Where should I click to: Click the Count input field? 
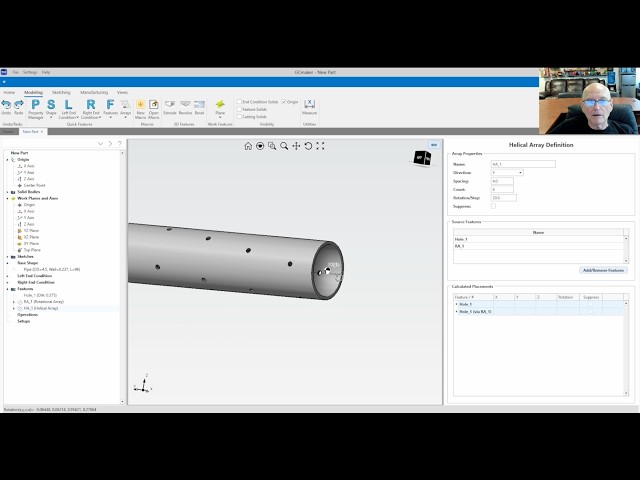pyautogui.click(x=502, y=189)
